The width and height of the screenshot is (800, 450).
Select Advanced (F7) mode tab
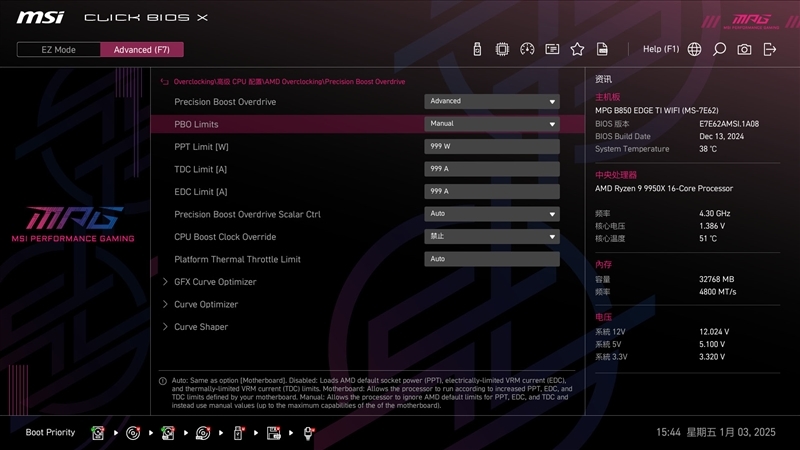point(142,49)
